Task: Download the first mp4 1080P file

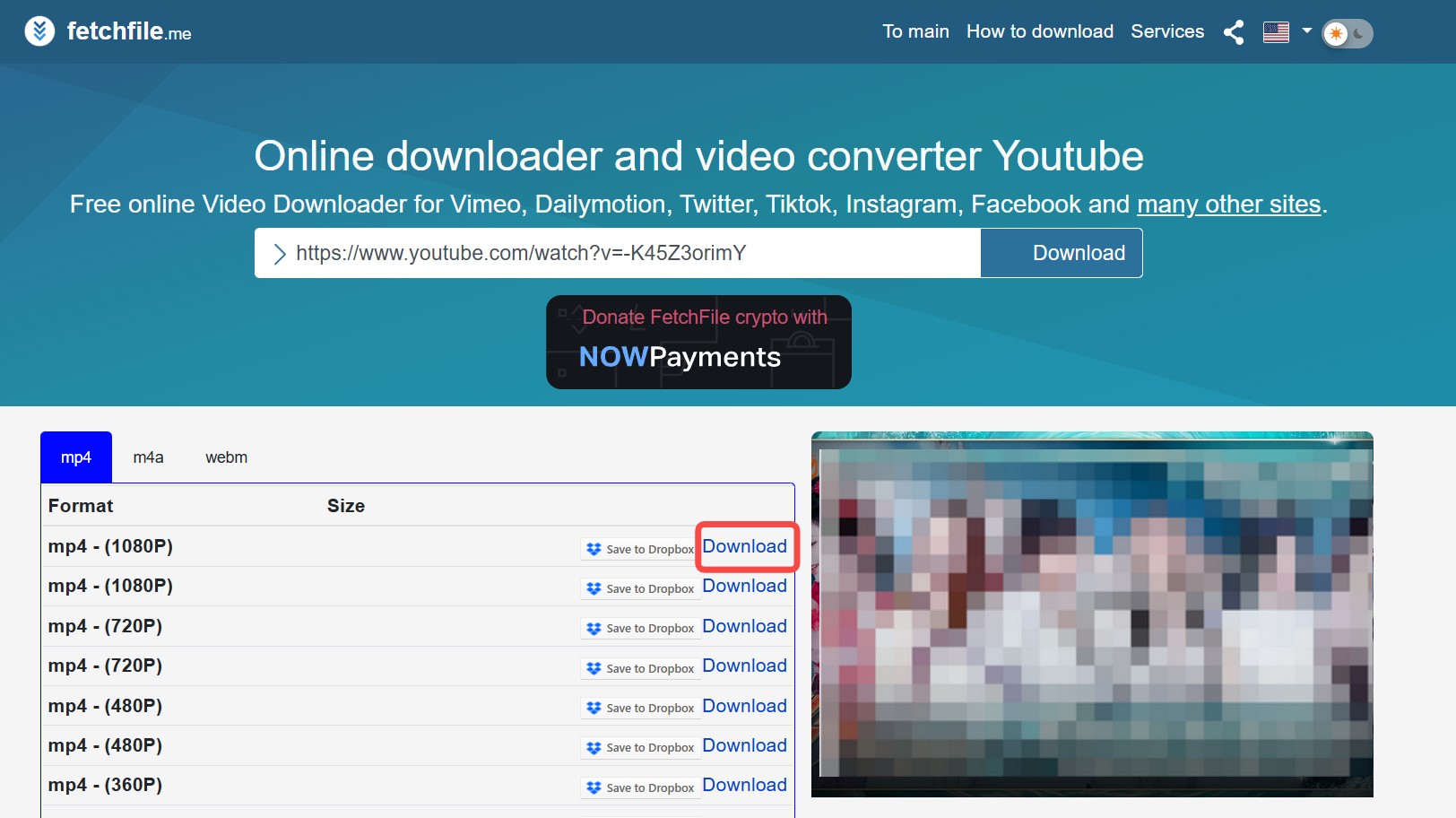Action: pyautogui.click(x=745, y=546)
